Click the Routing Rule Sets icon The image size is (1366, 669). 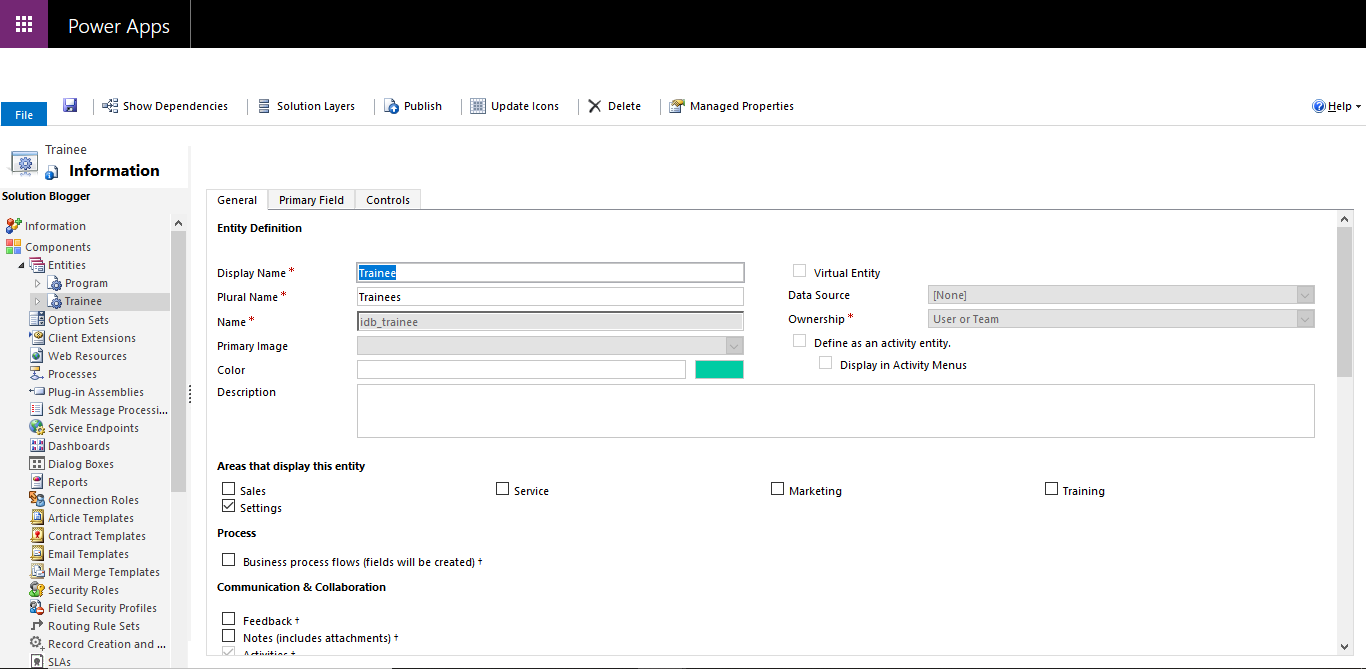pos(37,626)
